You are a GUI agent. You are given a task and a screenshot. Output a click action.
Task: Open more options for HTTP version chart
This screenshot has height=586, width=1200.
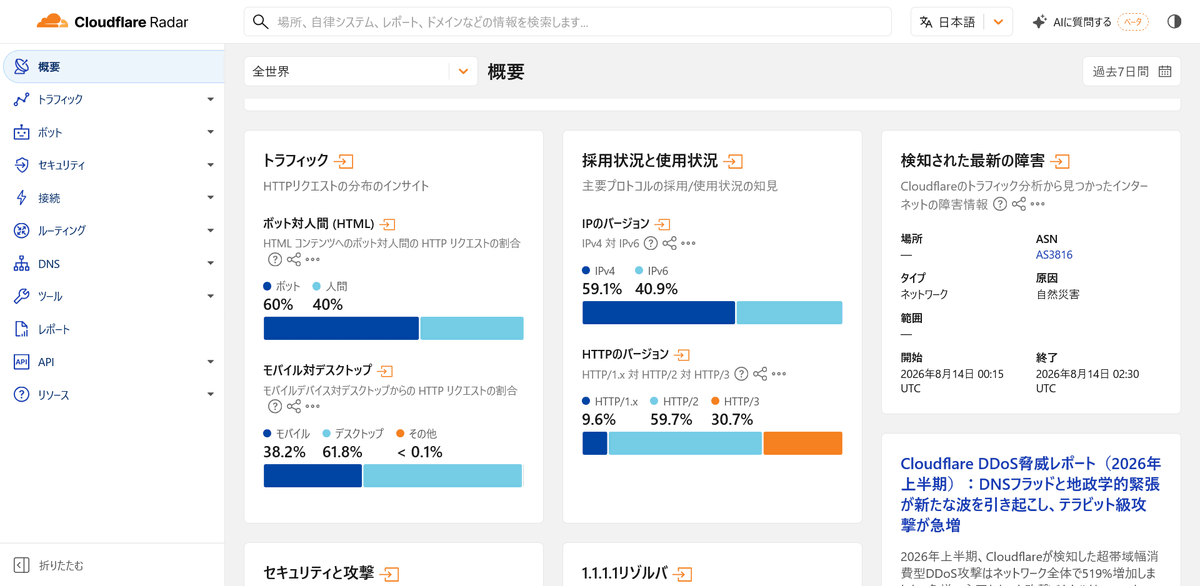[x=779, y=374]
